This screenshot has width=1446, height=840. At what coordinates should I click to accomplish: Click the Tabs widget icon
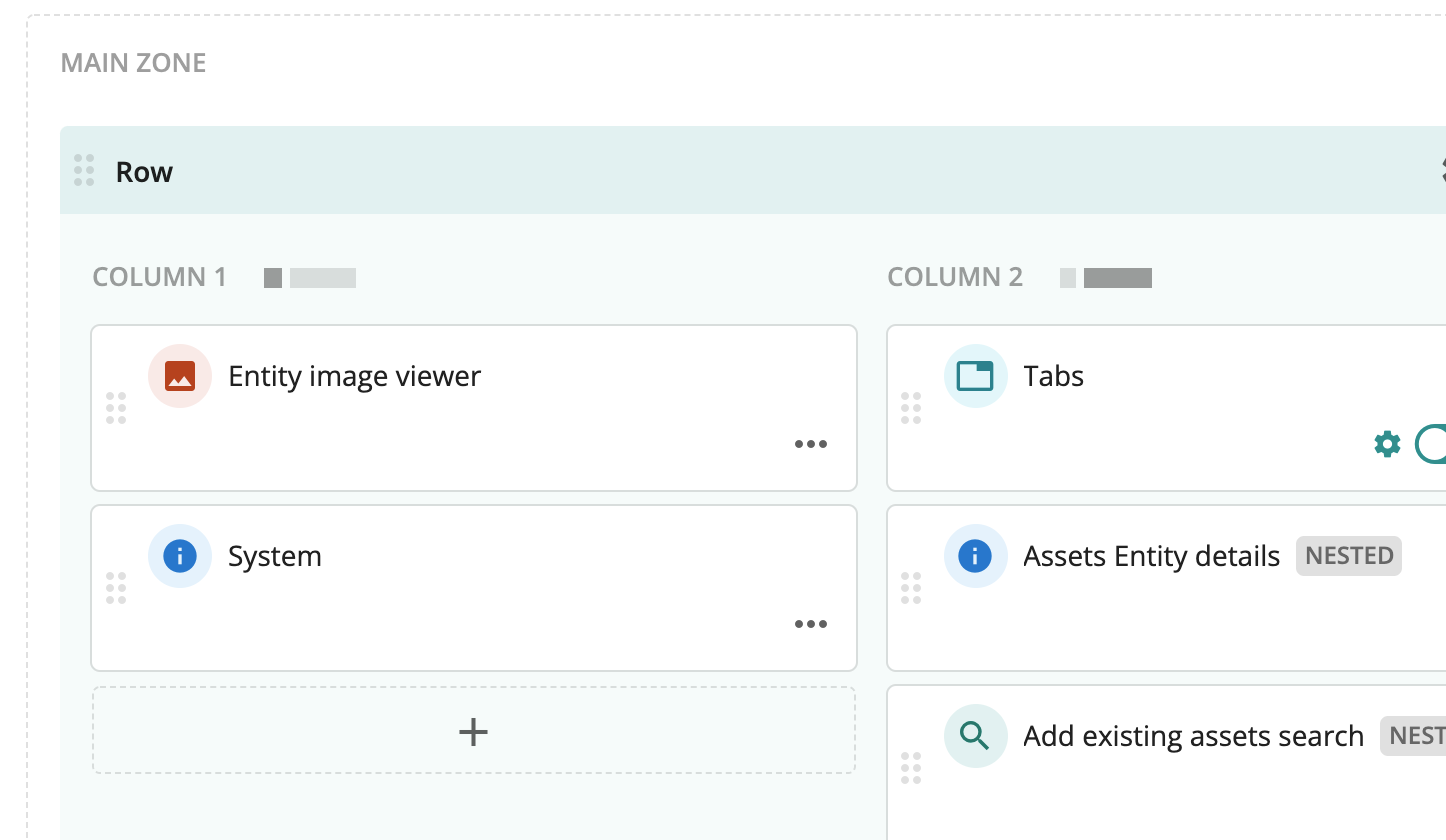coord(975,376)
